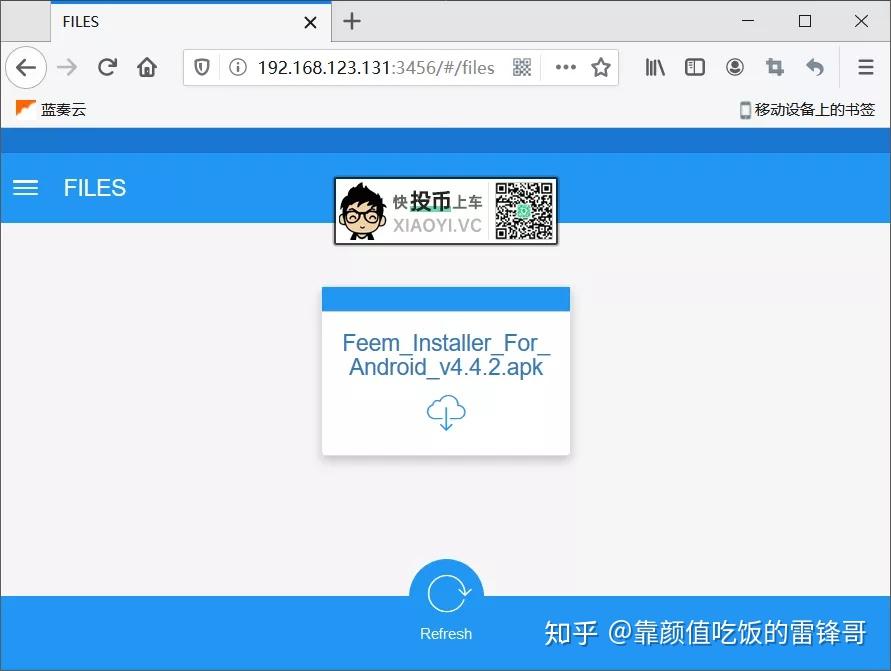Close the FILES browser tab

(x=310, y=22)
